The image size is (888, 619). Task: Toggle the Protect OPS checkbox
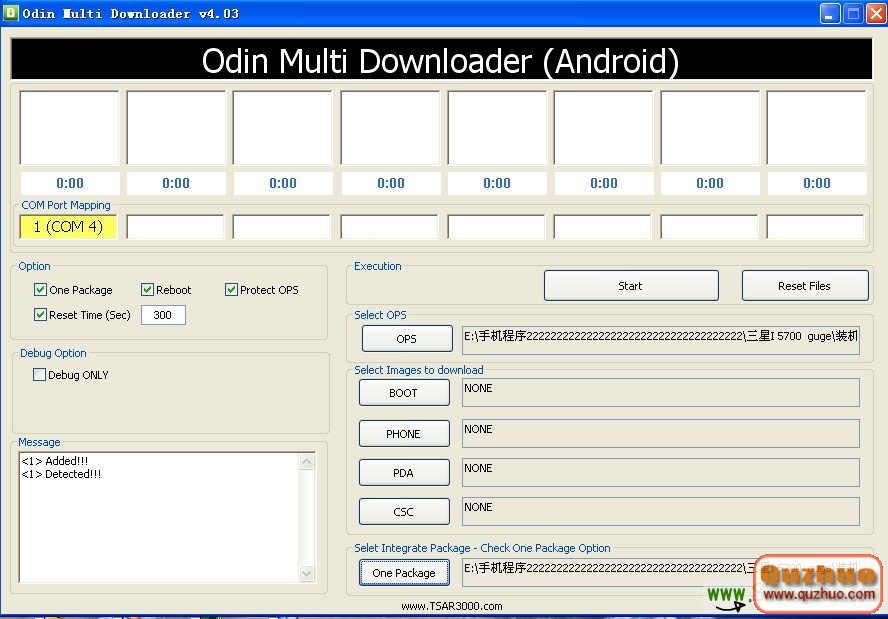pyautogui.click(x=231, y=290)
